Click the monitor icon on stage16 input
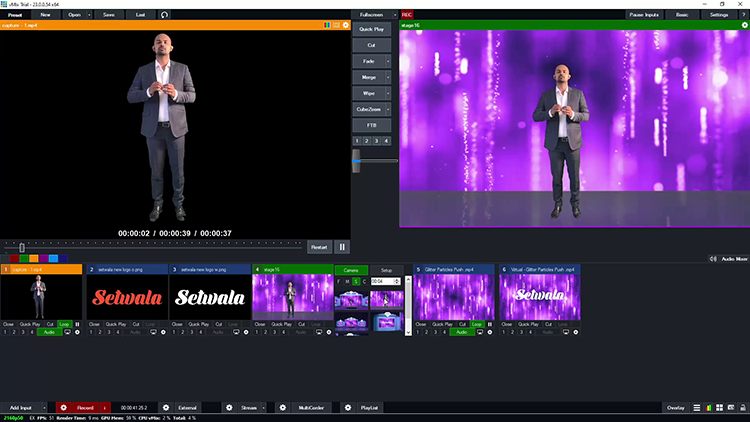The image size is (750, 422). pos(318,332)
